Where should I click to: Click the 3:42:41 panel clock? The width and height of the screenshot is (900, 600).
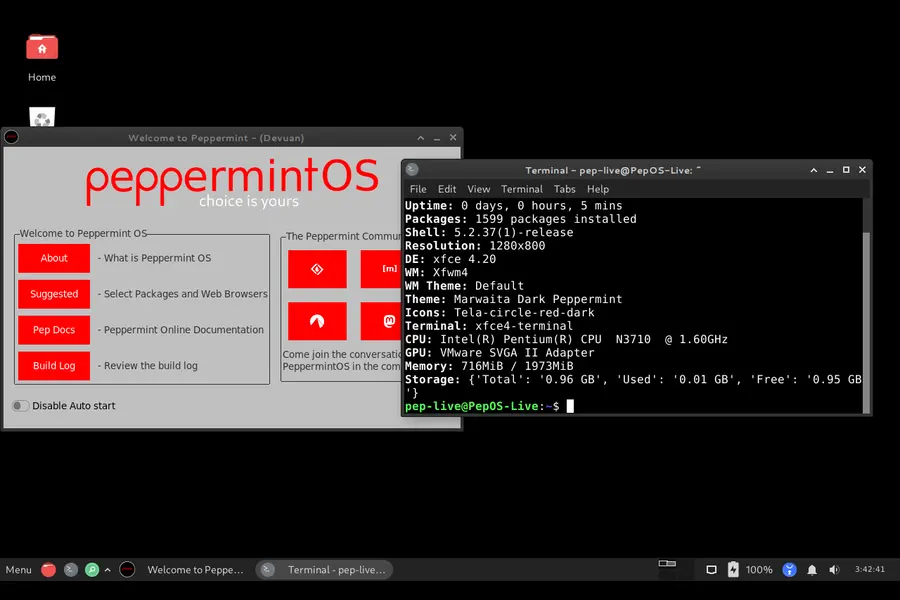870,569
